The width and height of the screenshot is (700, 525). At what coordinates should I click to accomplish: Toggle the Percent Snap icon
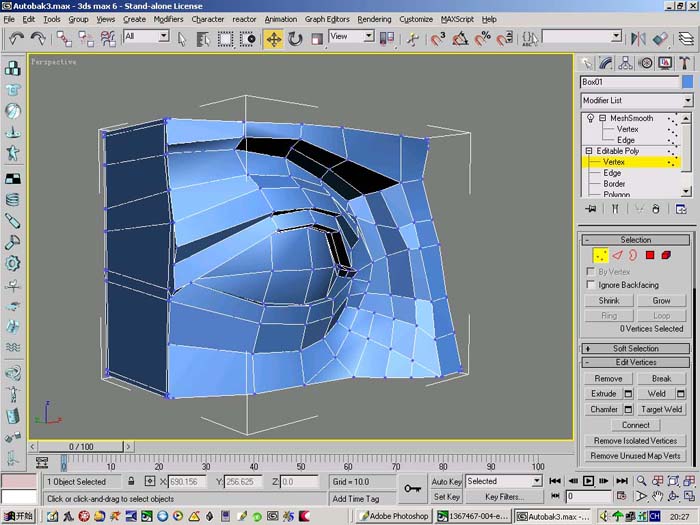(x=483, y=39)
